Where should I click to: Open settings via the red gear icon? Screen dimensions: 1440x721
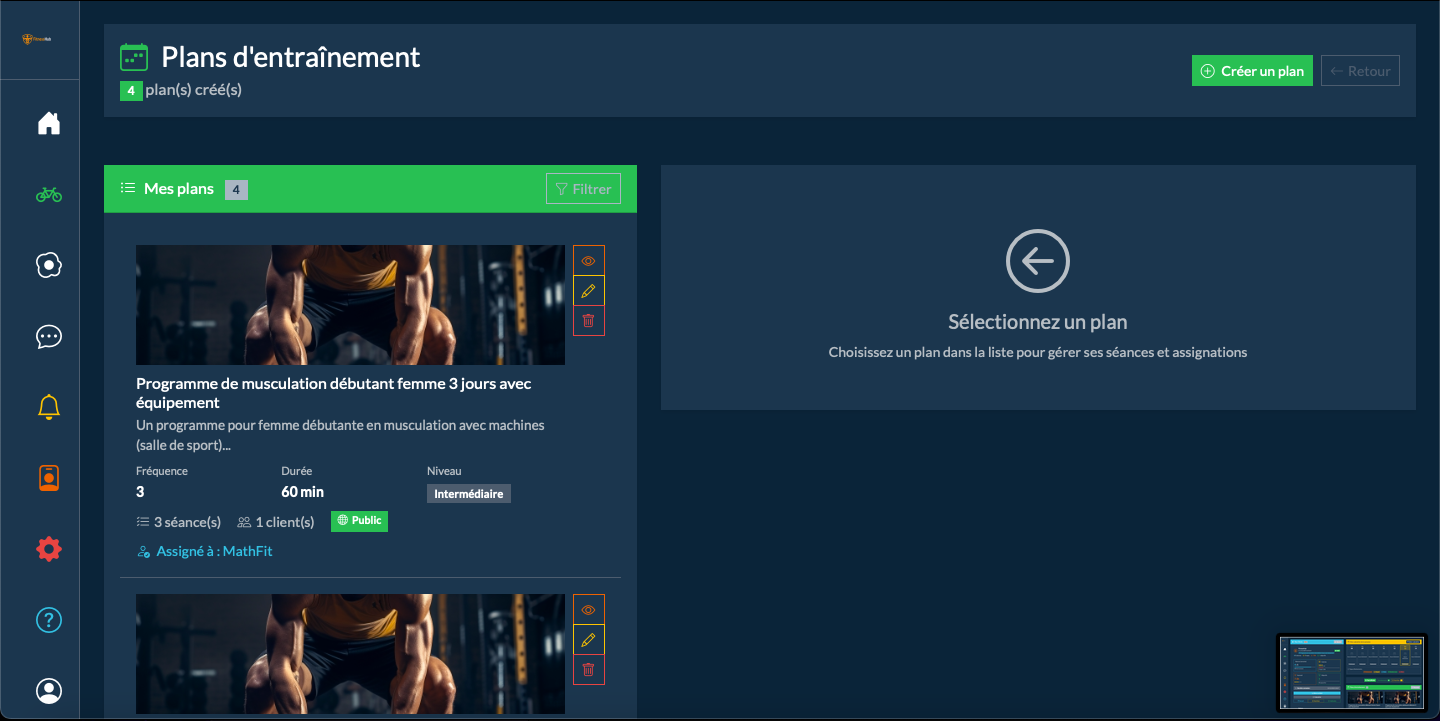(x=48, y=548)
